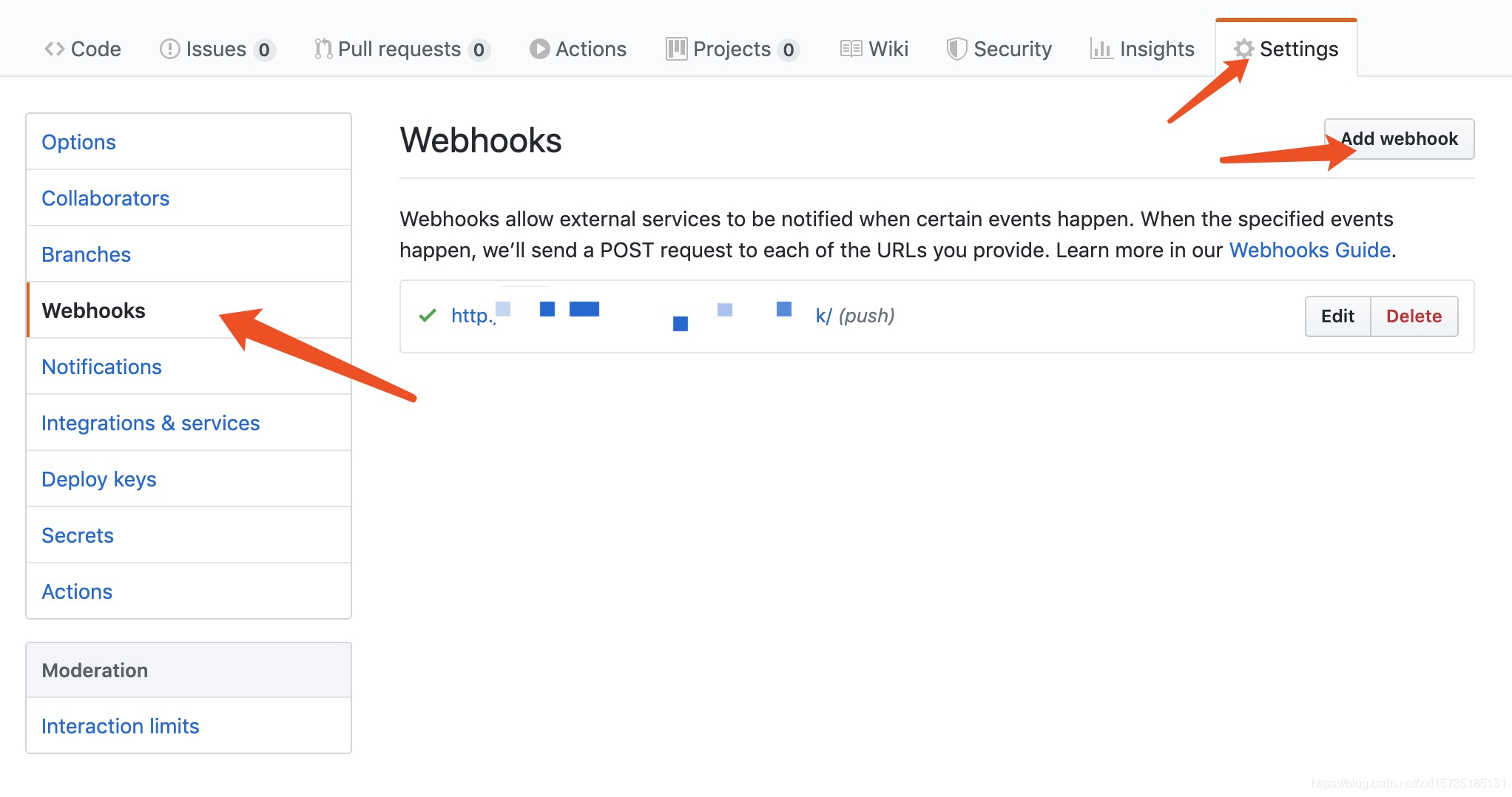Open the Webhooks Guide link
The image size is (1512, 797).
pos(1309,250)
